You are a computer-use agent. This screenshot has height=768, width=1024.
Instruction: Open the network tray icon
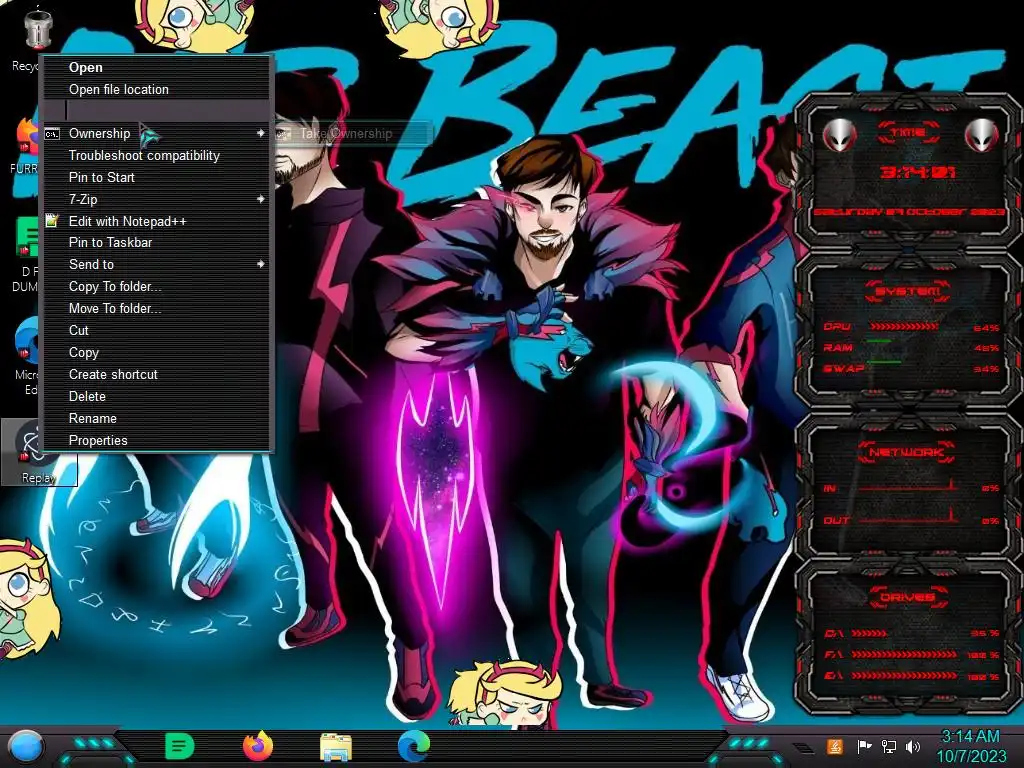[889, 746]
